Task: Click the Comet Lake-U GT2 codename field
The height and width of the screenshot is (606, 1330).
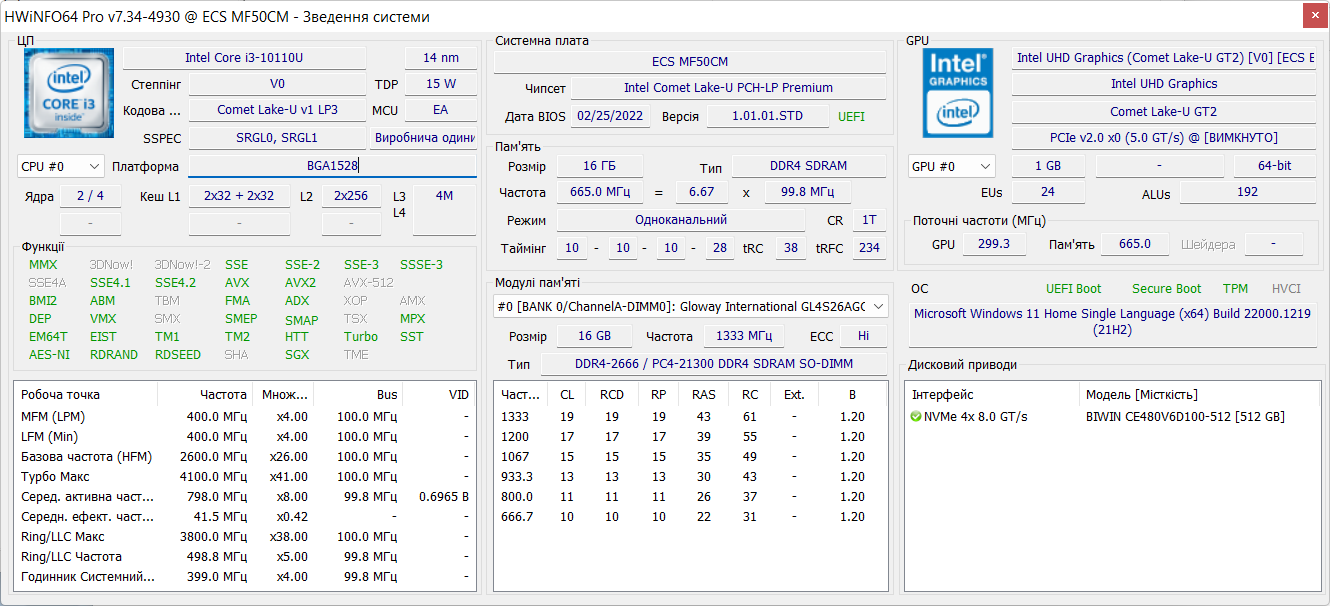Action: (1164, 111)
